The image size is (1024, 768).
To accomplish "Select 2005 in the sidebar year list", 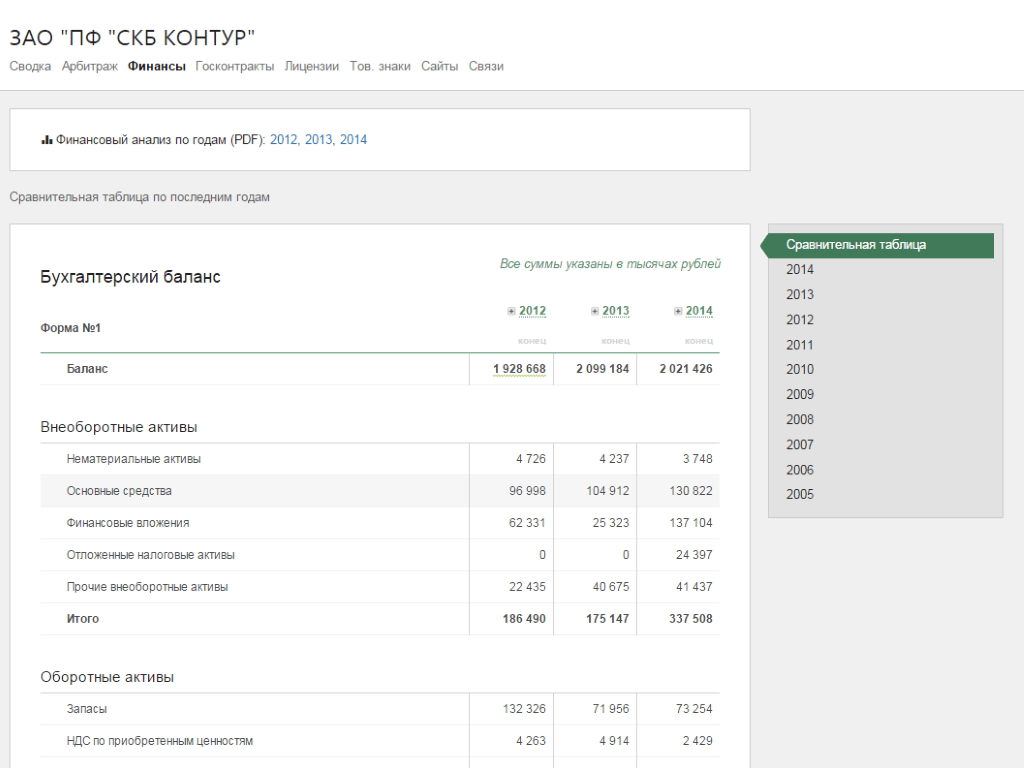I will 800,494.
